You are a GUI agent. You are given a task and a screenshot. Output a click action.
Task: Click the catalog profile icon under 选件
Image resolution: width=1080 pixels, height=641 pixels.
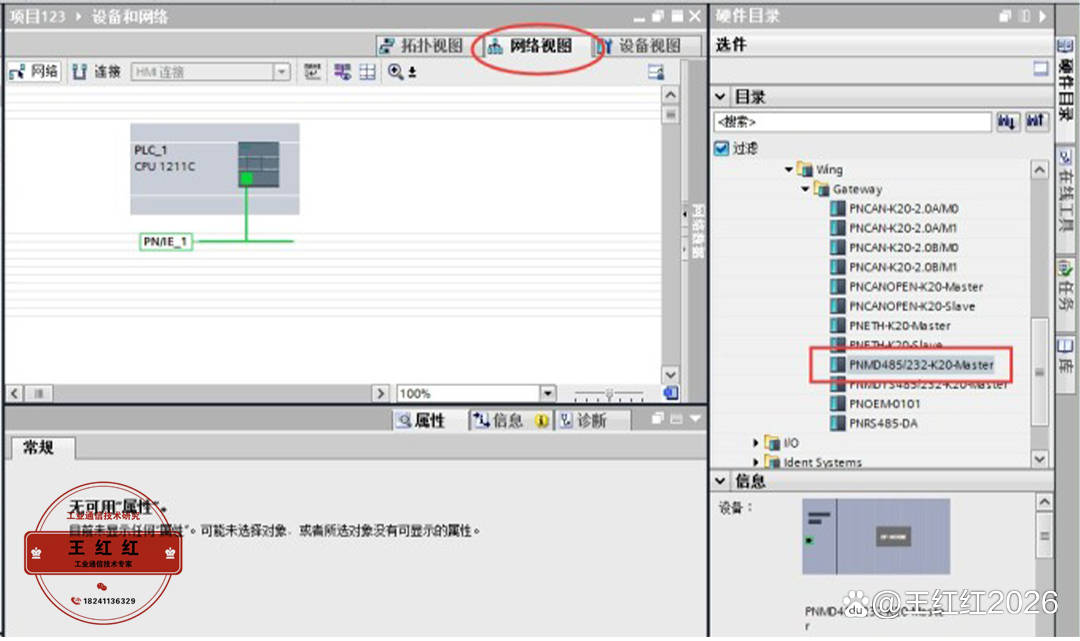1041,68
